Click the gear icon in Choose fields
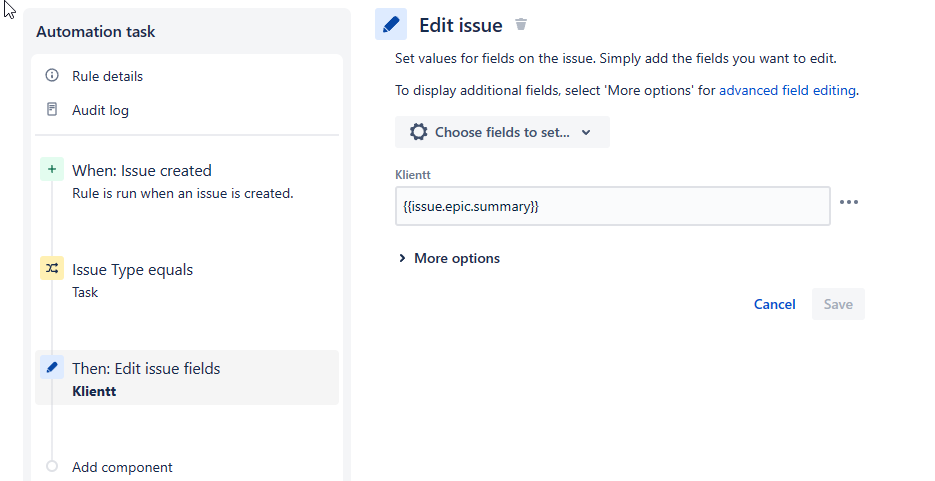The width and height of the screenshot is (935, 481). tap(418, 132)
